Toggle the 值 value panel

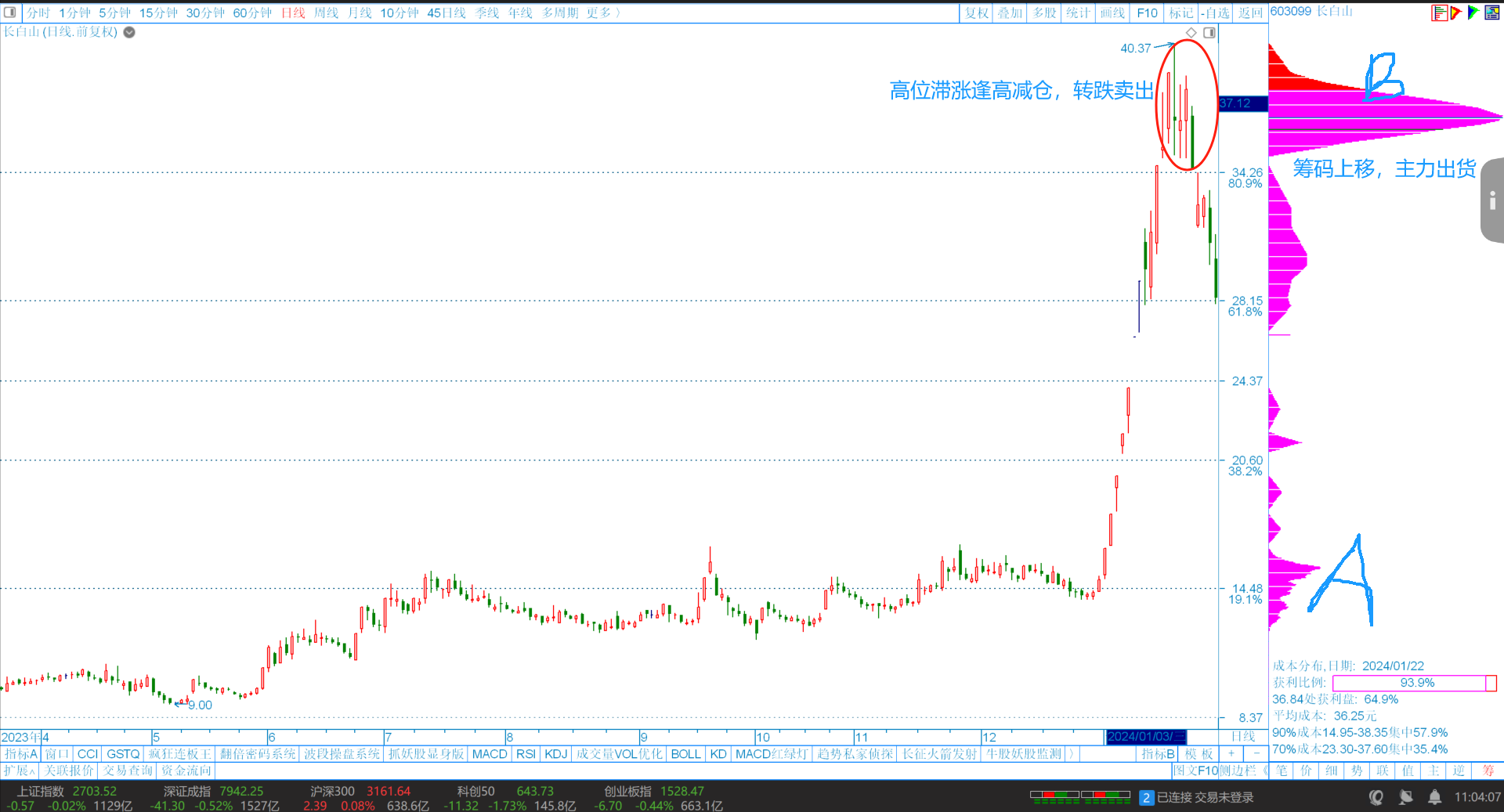[1408, 770]
